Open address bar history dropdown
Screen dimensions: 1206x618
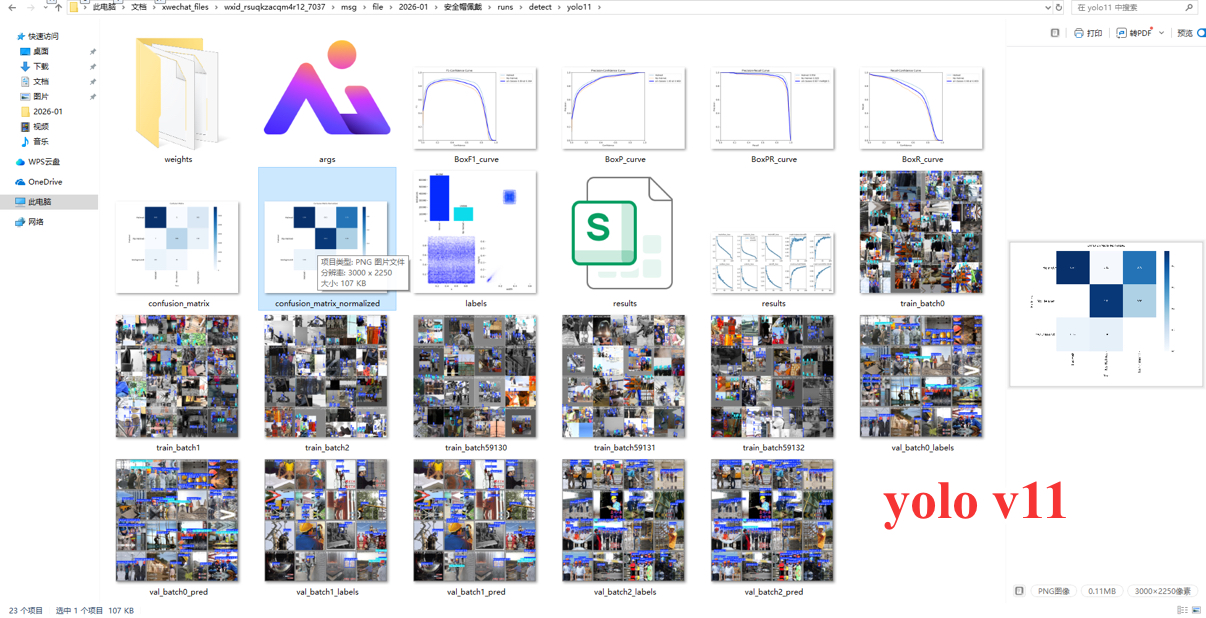(1047, 7)
